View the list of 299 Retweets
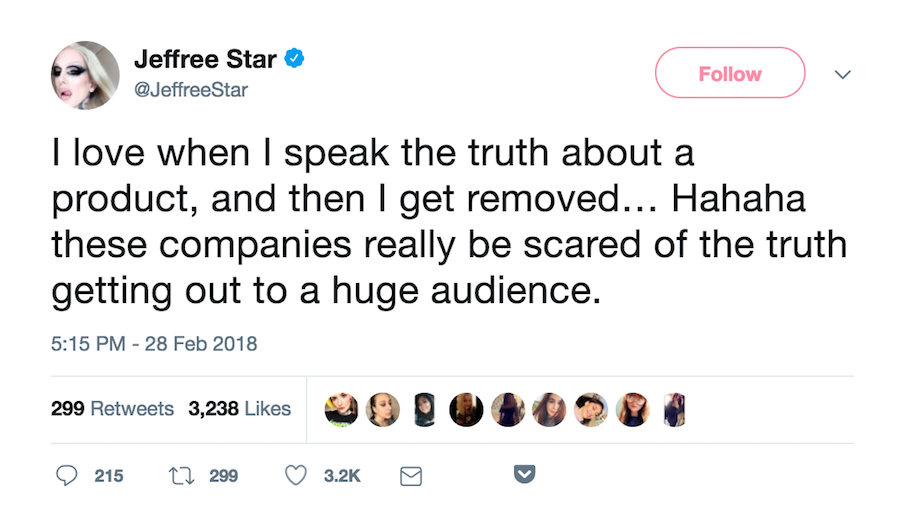Image resolution: width=900 pixels, height=518 pixels. (112, 409)
